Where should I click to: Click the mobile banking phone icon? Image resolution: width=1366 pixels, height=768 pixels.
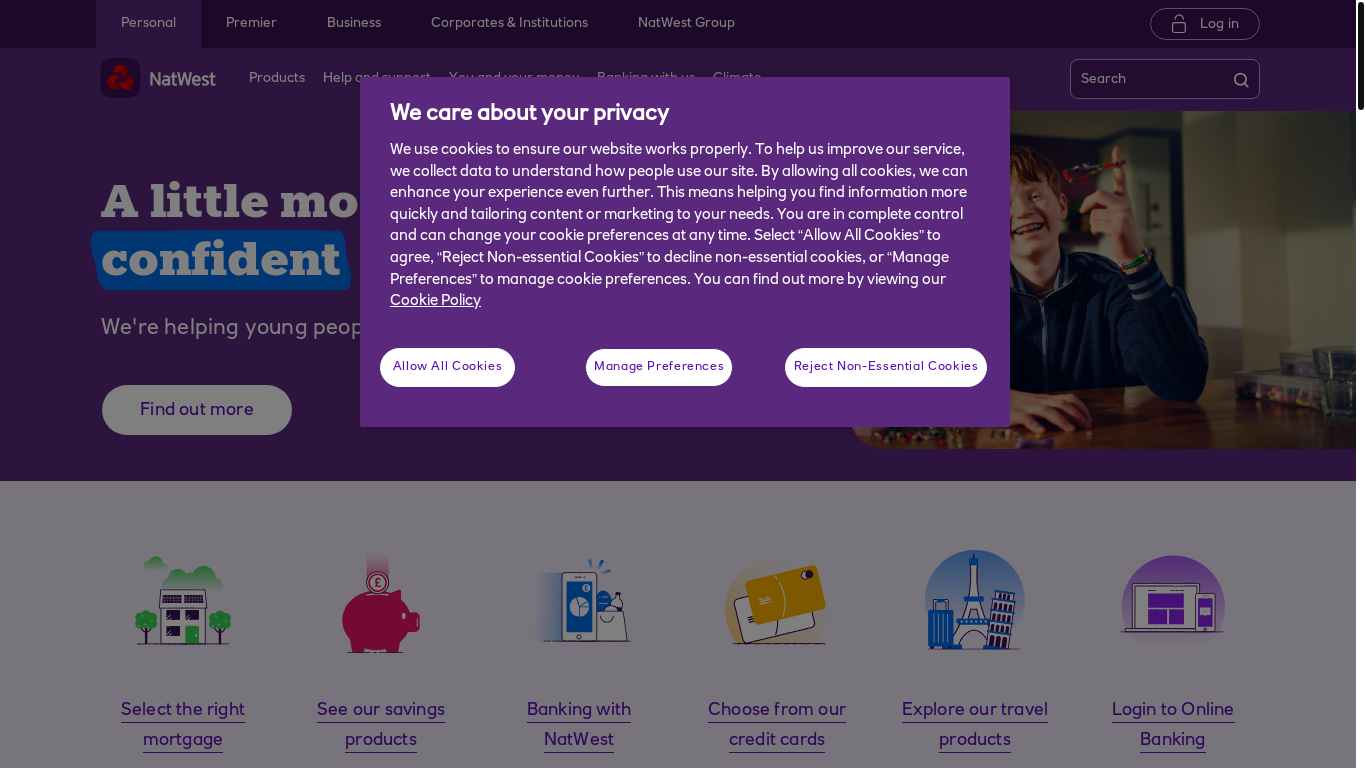[x=582, y=600]
